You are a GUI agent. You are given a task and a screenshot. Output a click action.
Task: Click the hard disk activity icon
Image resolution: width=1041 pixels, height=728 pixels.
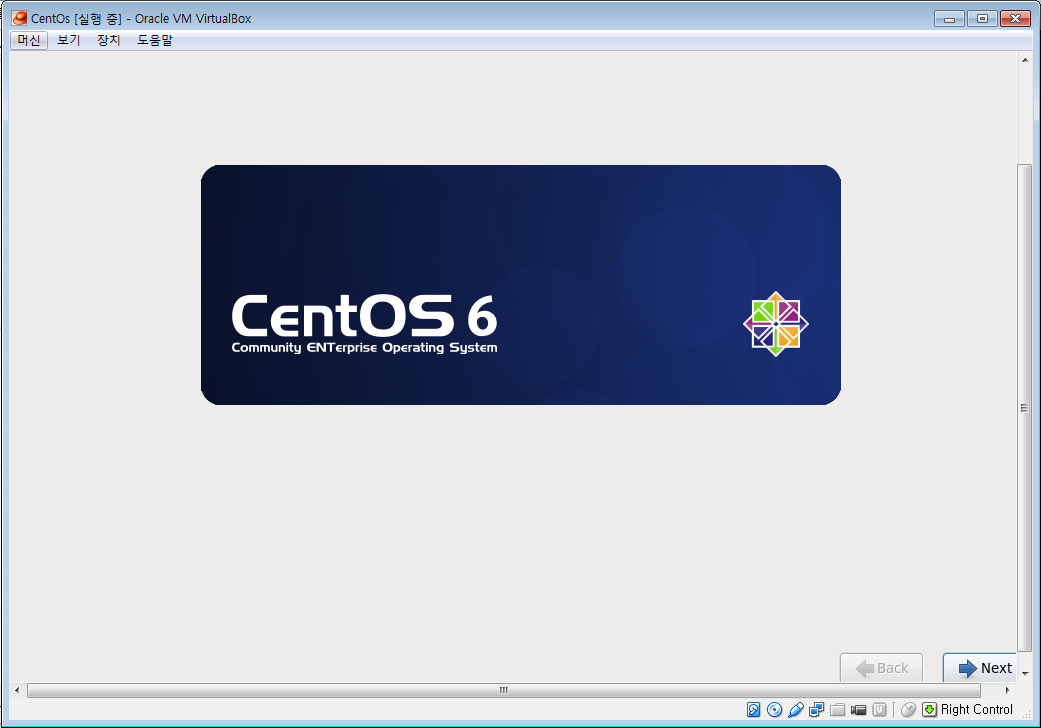(x=754, y=709)
